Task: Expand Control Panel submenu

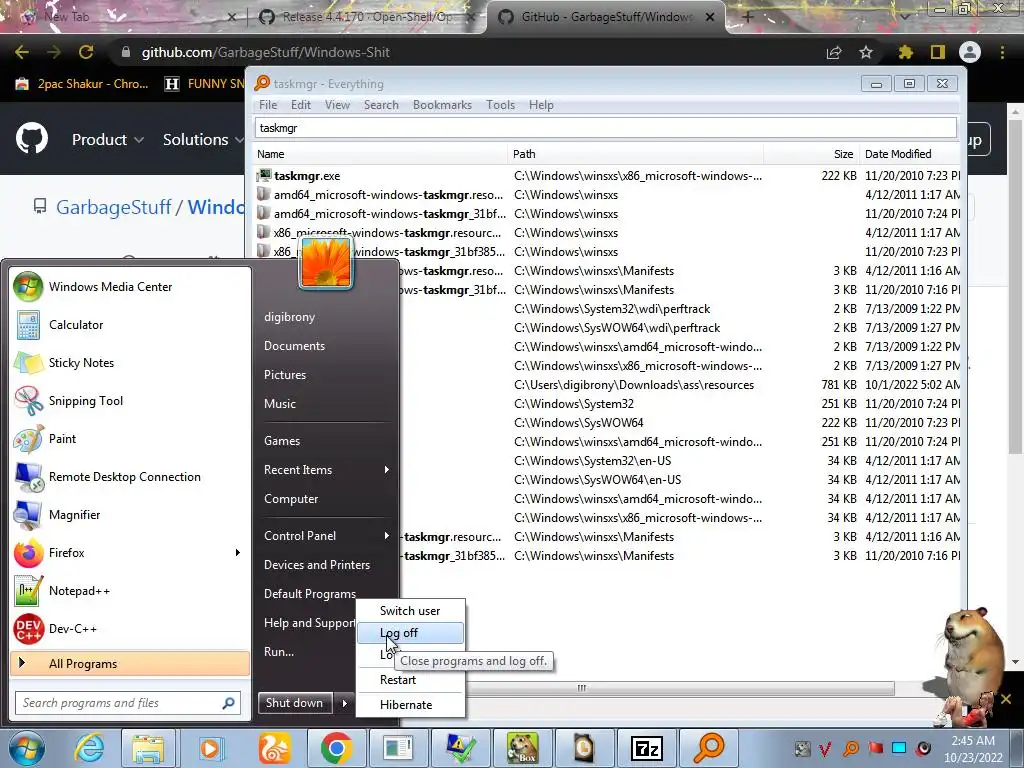Action: [x=327, y=536]
